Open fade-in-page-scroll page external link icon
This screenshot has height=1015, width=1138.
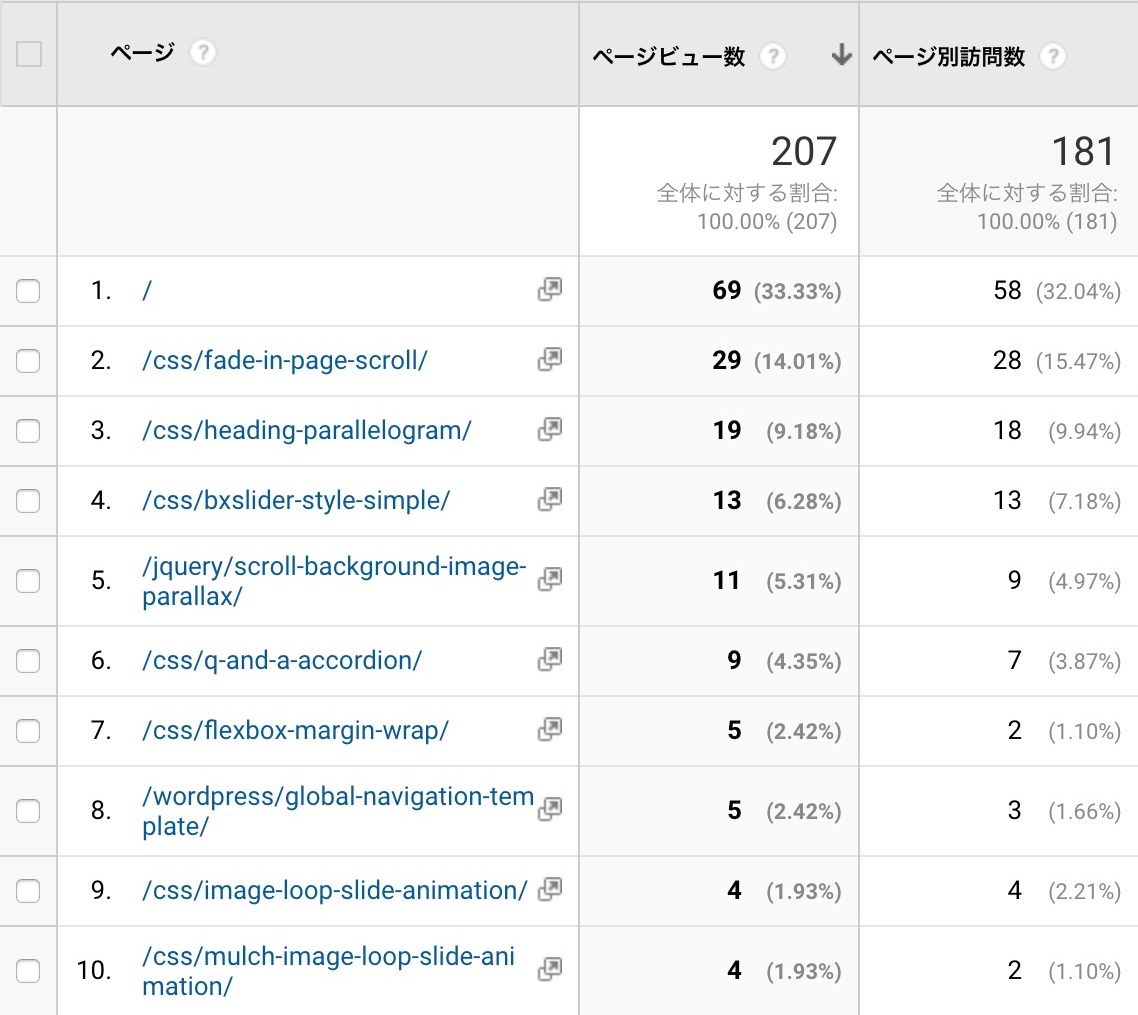(549, 359)
